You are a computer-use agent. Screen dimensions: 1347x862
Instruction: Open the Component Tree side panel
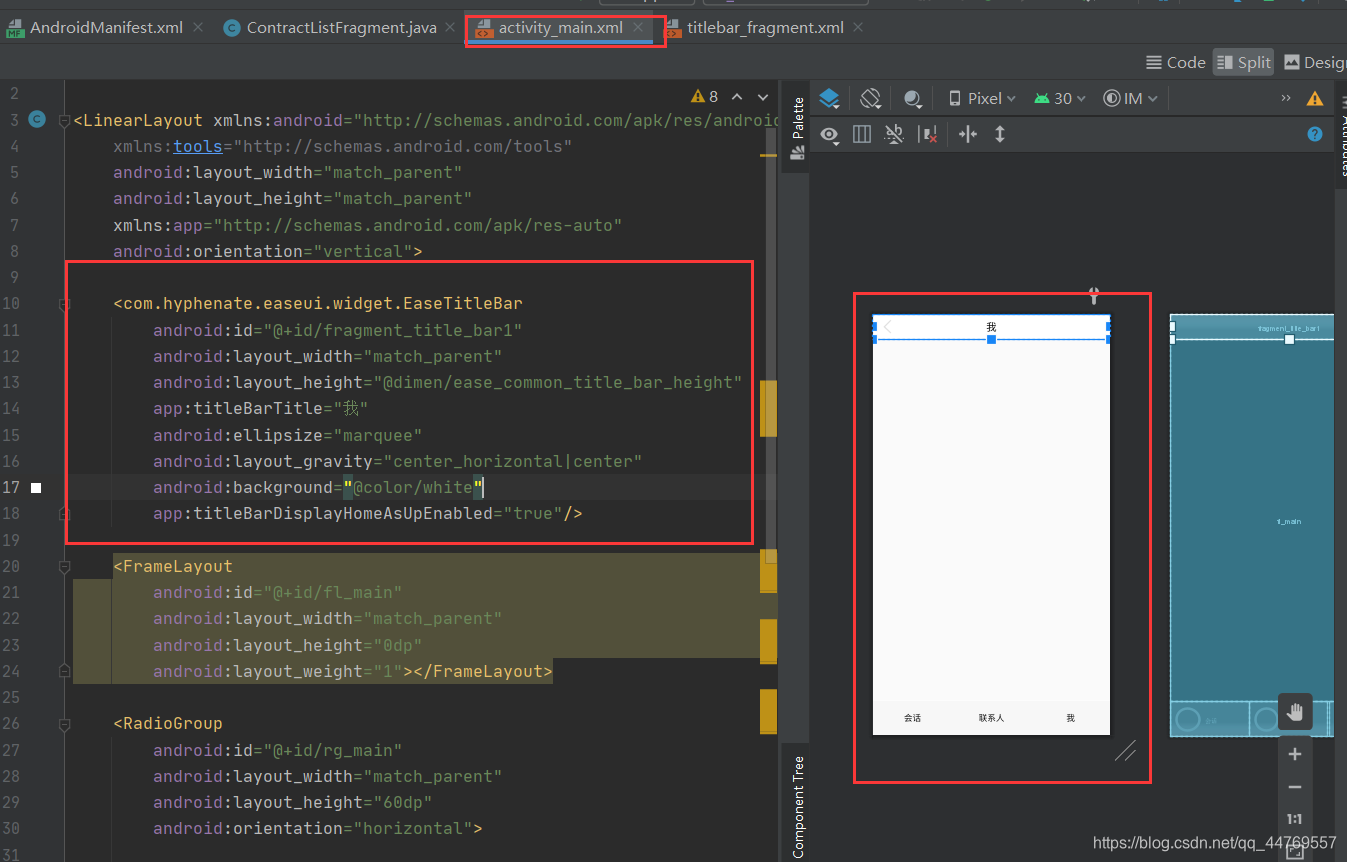click(x=798, y=806)
